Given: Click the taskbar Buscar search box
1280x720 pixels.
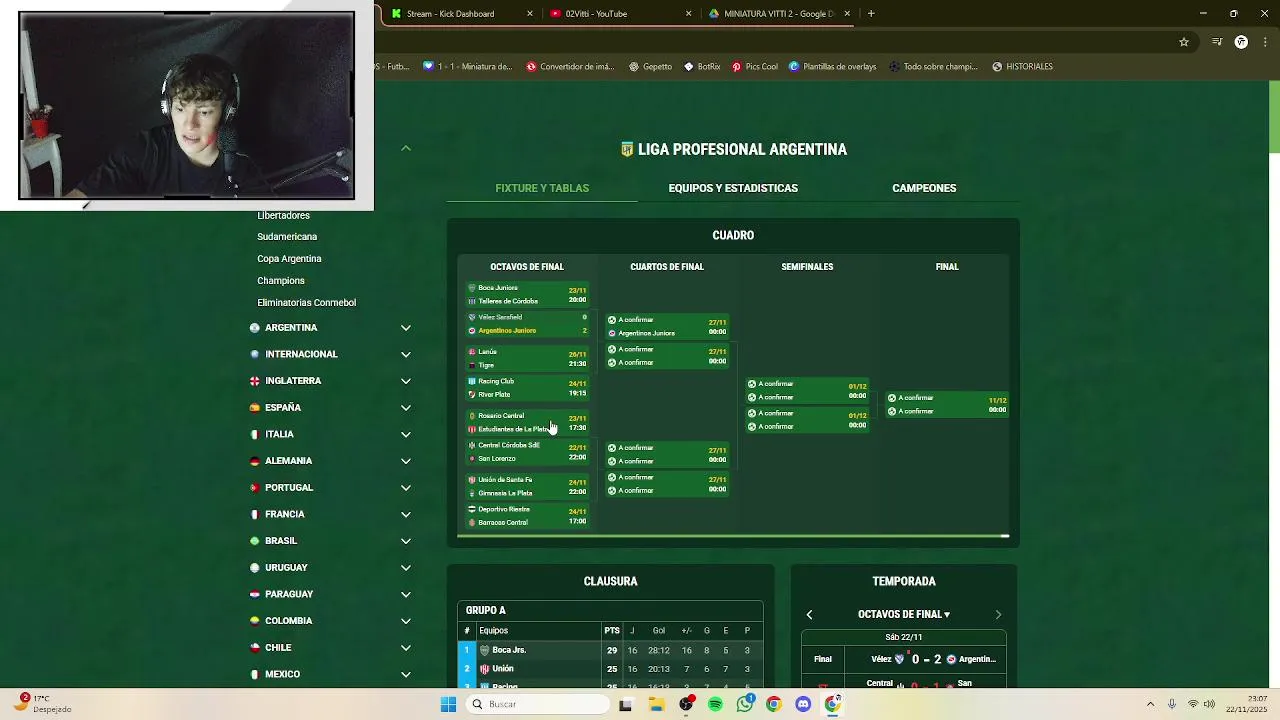Looking at the screenshot, I should 539,704.
